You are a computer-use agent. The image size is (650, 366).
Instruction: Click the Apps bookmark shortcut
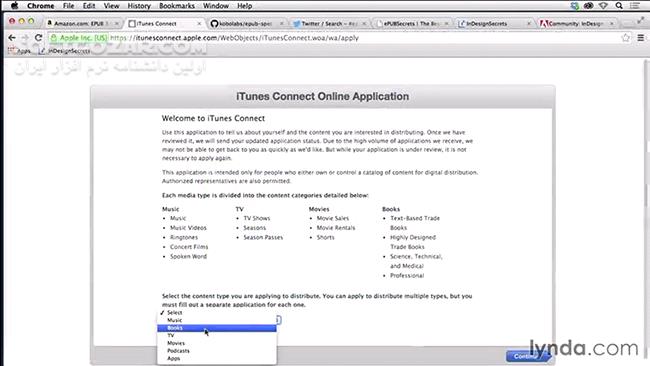pos(19,51)
